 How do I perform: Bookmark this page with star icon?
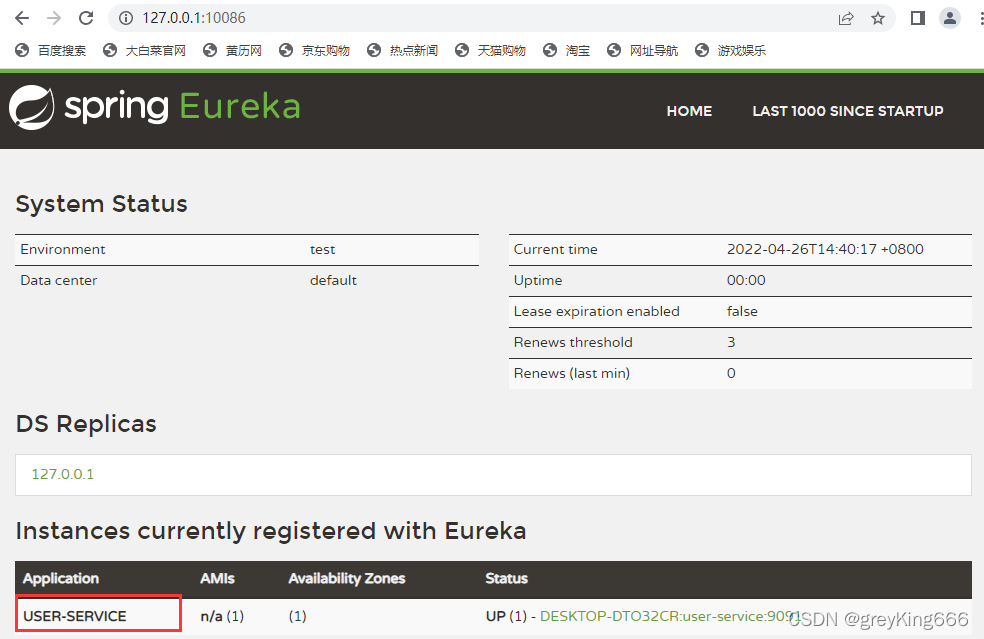(878, 18)
